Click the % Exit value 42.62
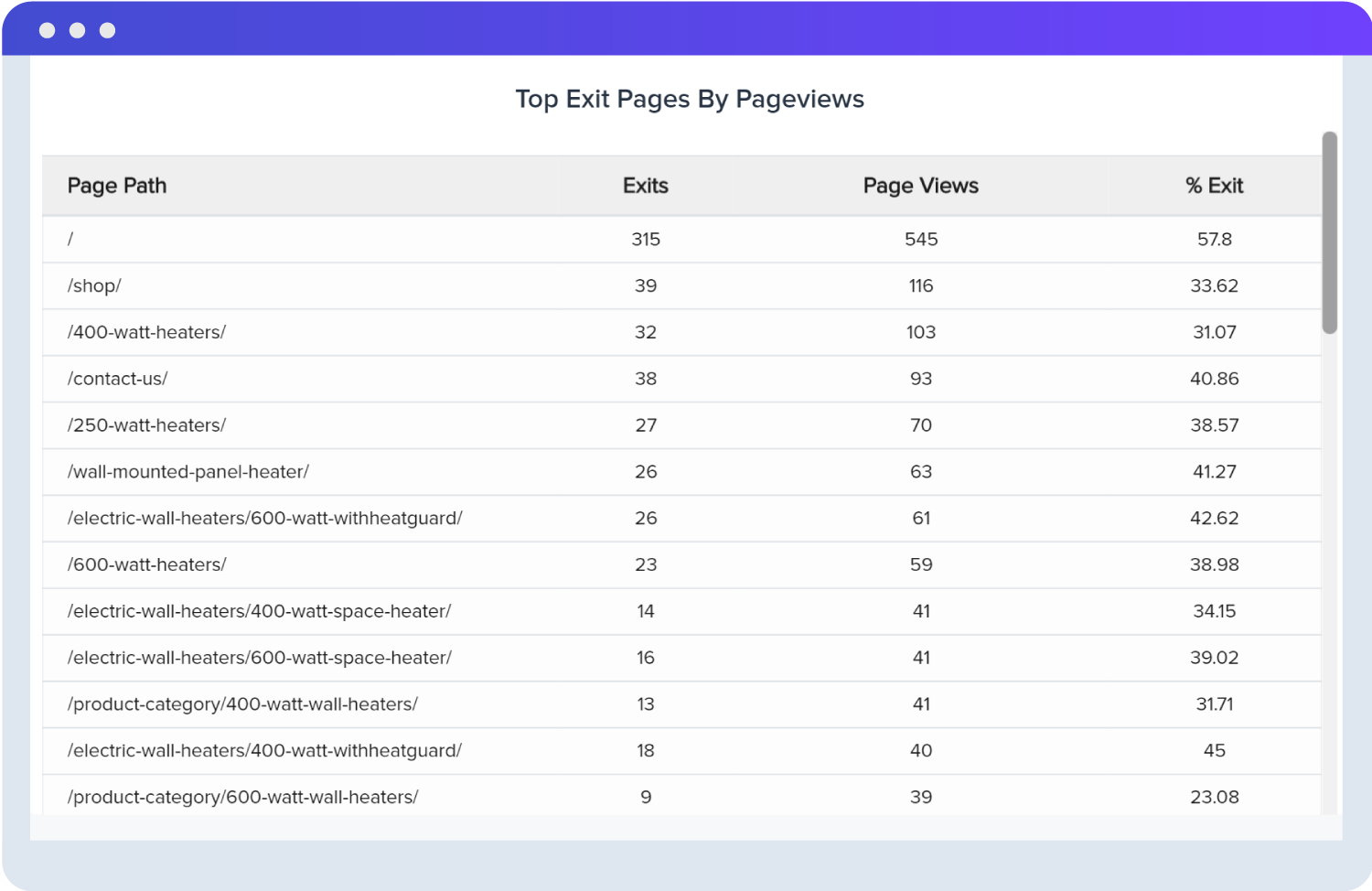 [x=1215, y=518]
